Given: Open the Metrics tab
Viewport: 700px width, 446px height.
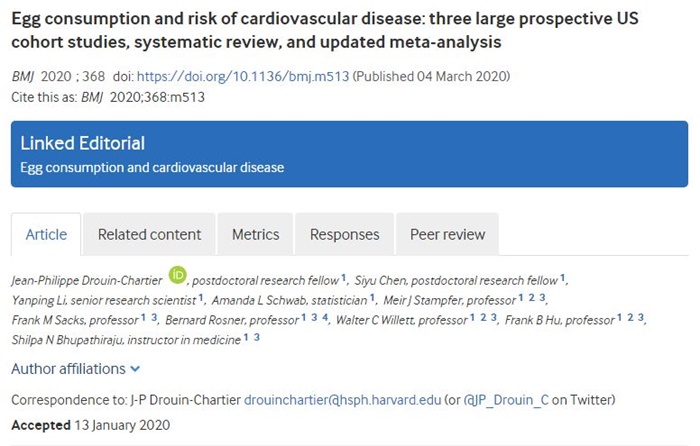Looking at the screenshot, I should [255, 235].
